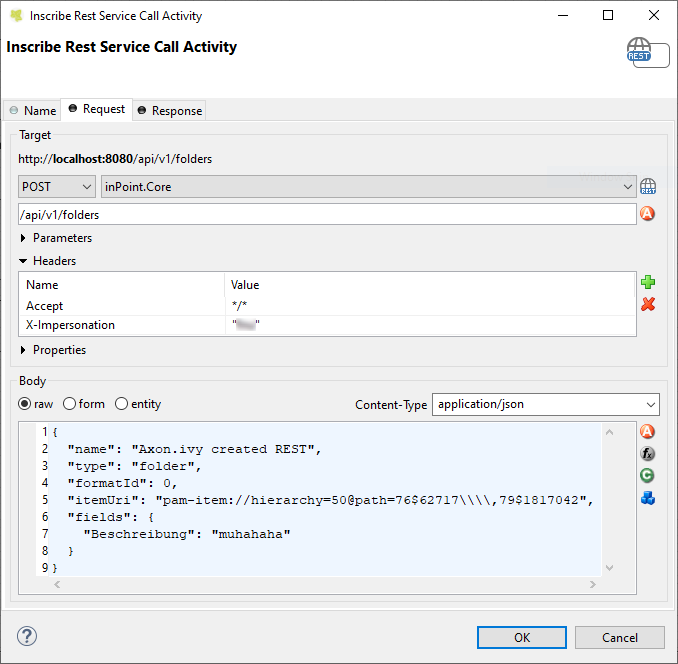Open REST client configuration globe icon
This screenshot has width=678, height=664.
tap(648, 187)
